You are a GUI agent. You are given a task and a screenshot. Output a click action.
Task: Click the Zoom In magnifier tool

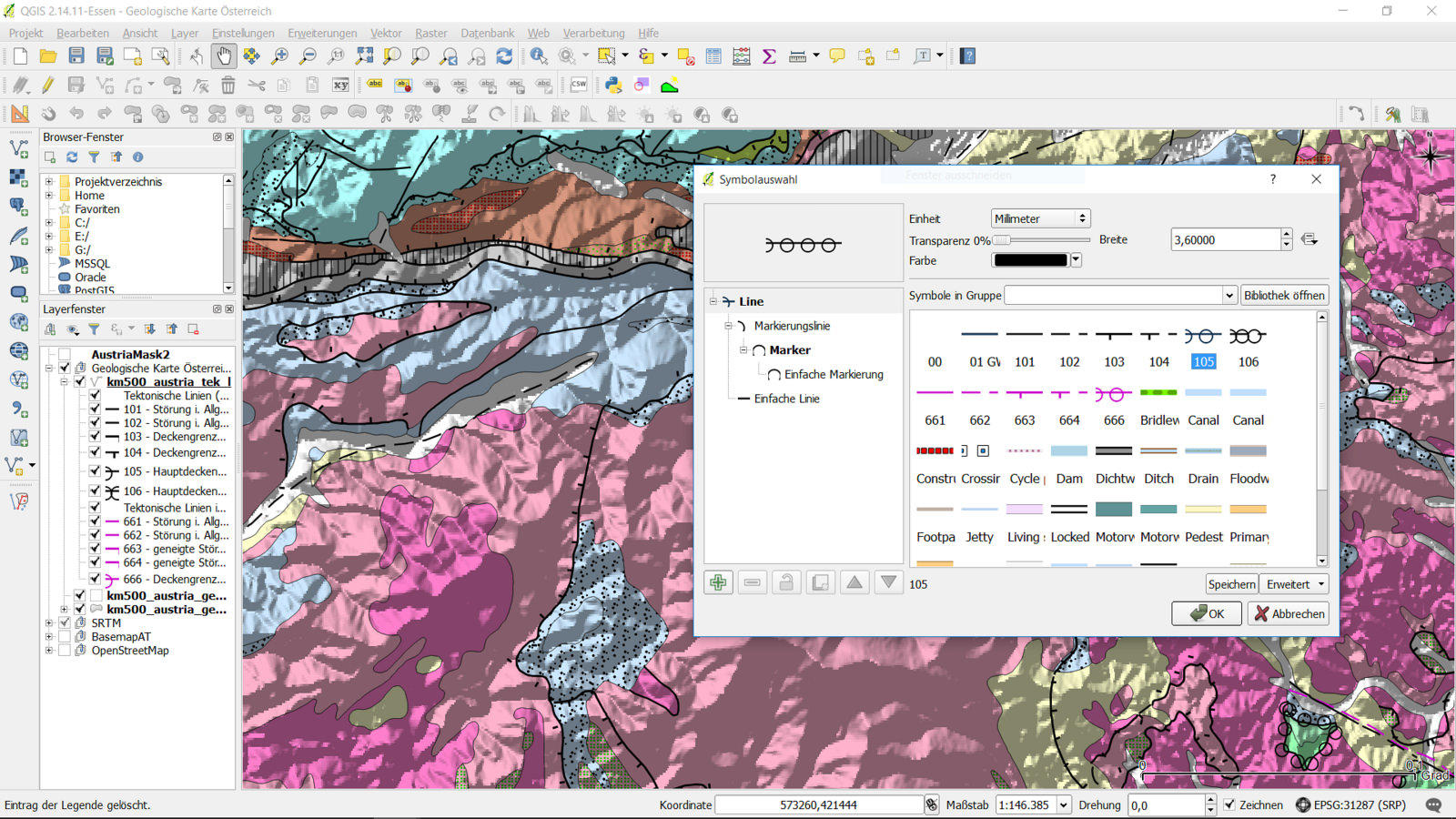click(280, 56)
